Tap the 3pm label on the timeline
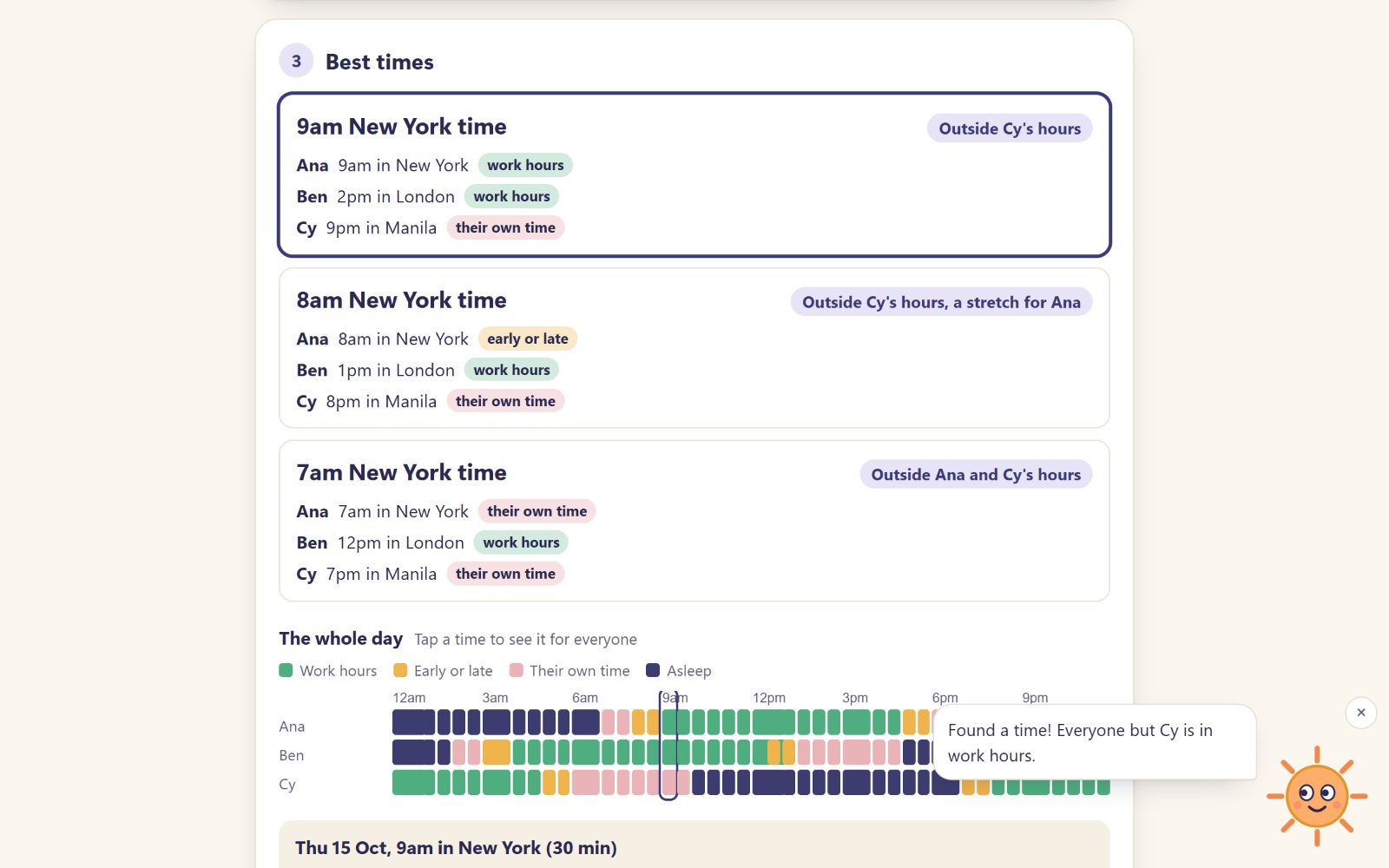 click(855, 698)
